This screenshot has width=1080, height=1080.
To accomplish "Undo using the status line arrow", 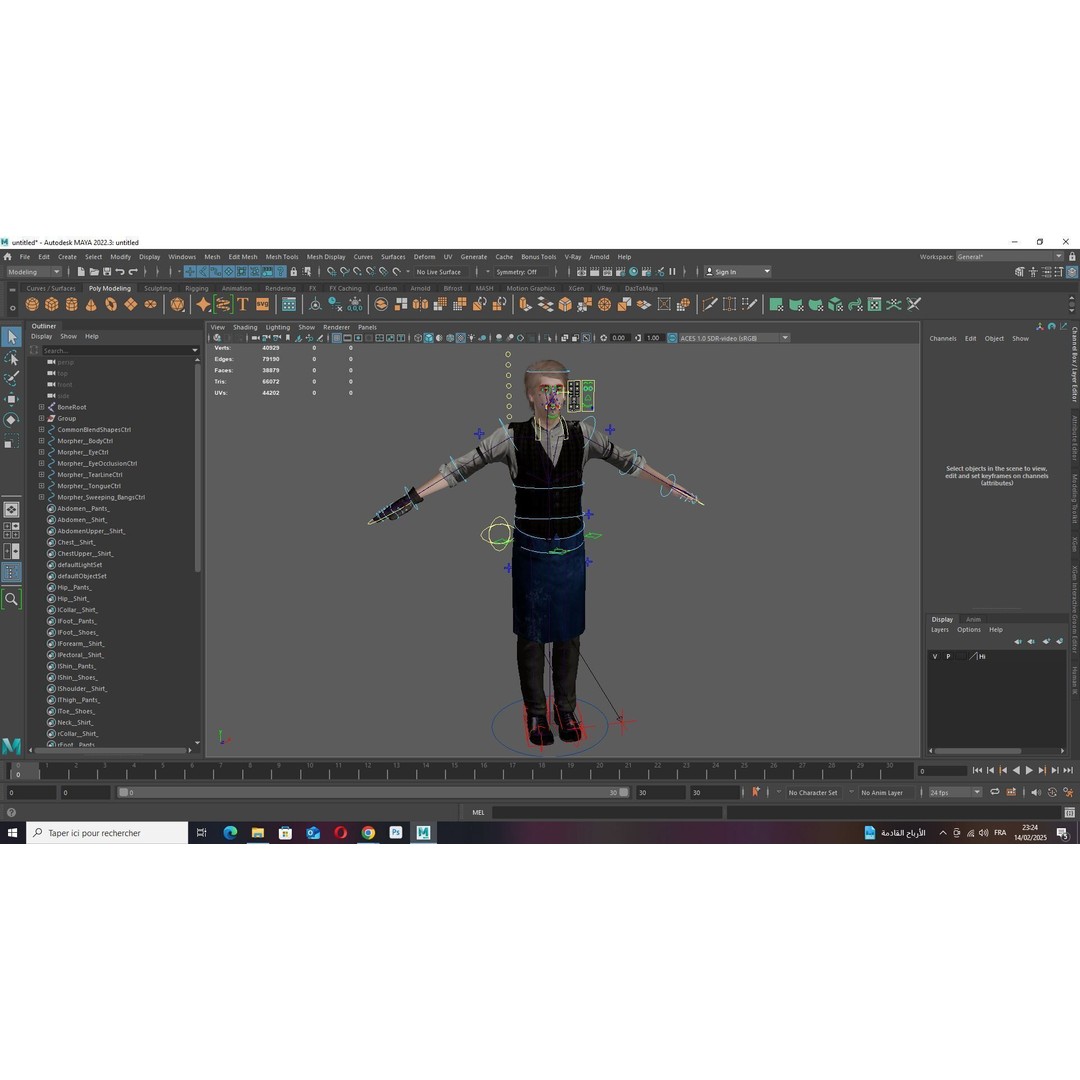I will pyautogui.click(x=120, y=272).
